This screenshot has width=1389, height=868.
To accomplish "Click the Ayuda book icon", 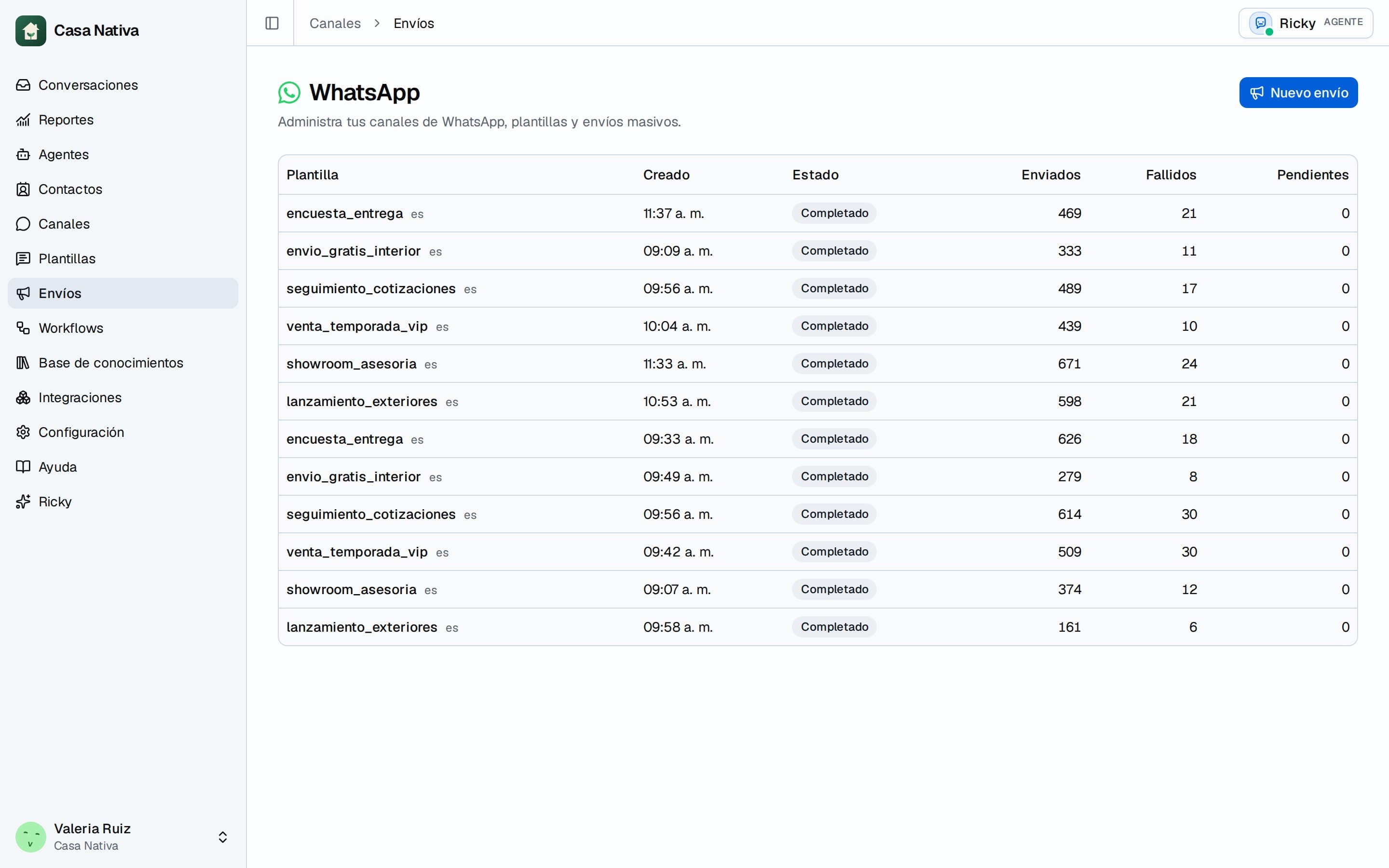I will click(x=23, y=467).
